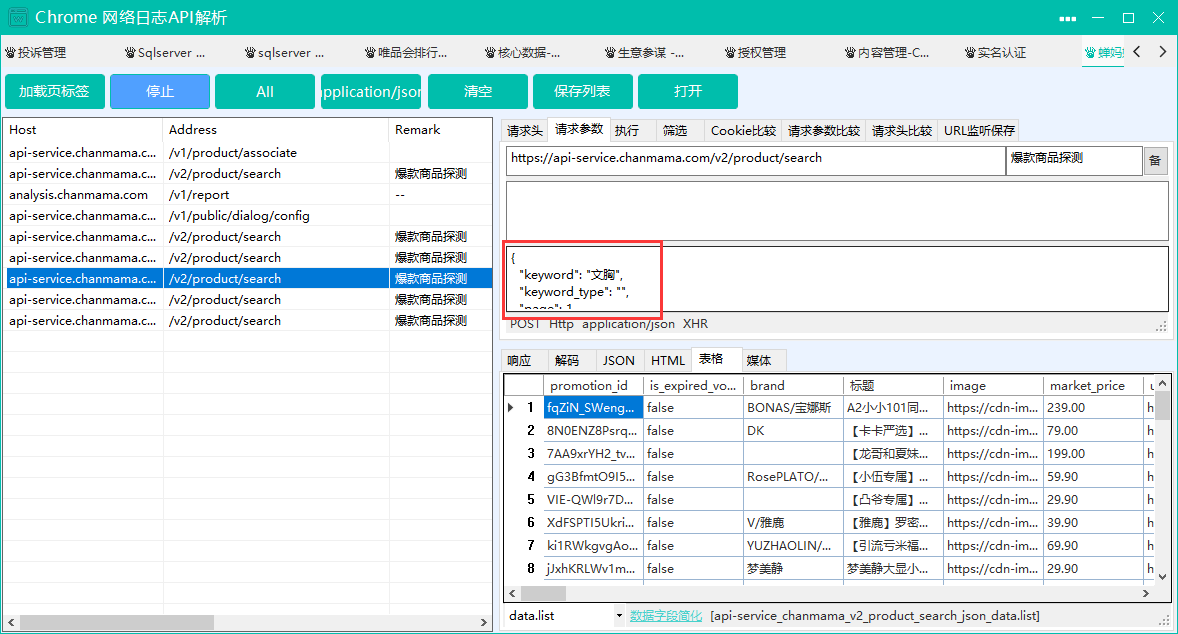Click the row 1 selector arrow
The height and width of the screenshot is (634, 1178).
coord(512,408)
